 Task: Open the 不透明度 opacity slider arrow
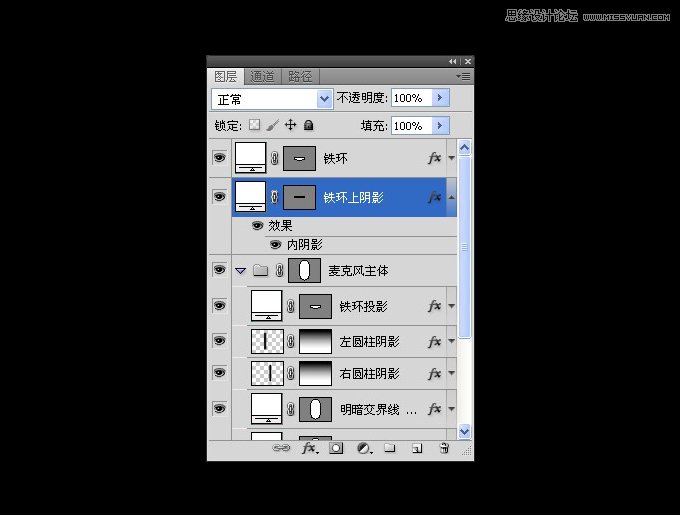coord(440,98)
